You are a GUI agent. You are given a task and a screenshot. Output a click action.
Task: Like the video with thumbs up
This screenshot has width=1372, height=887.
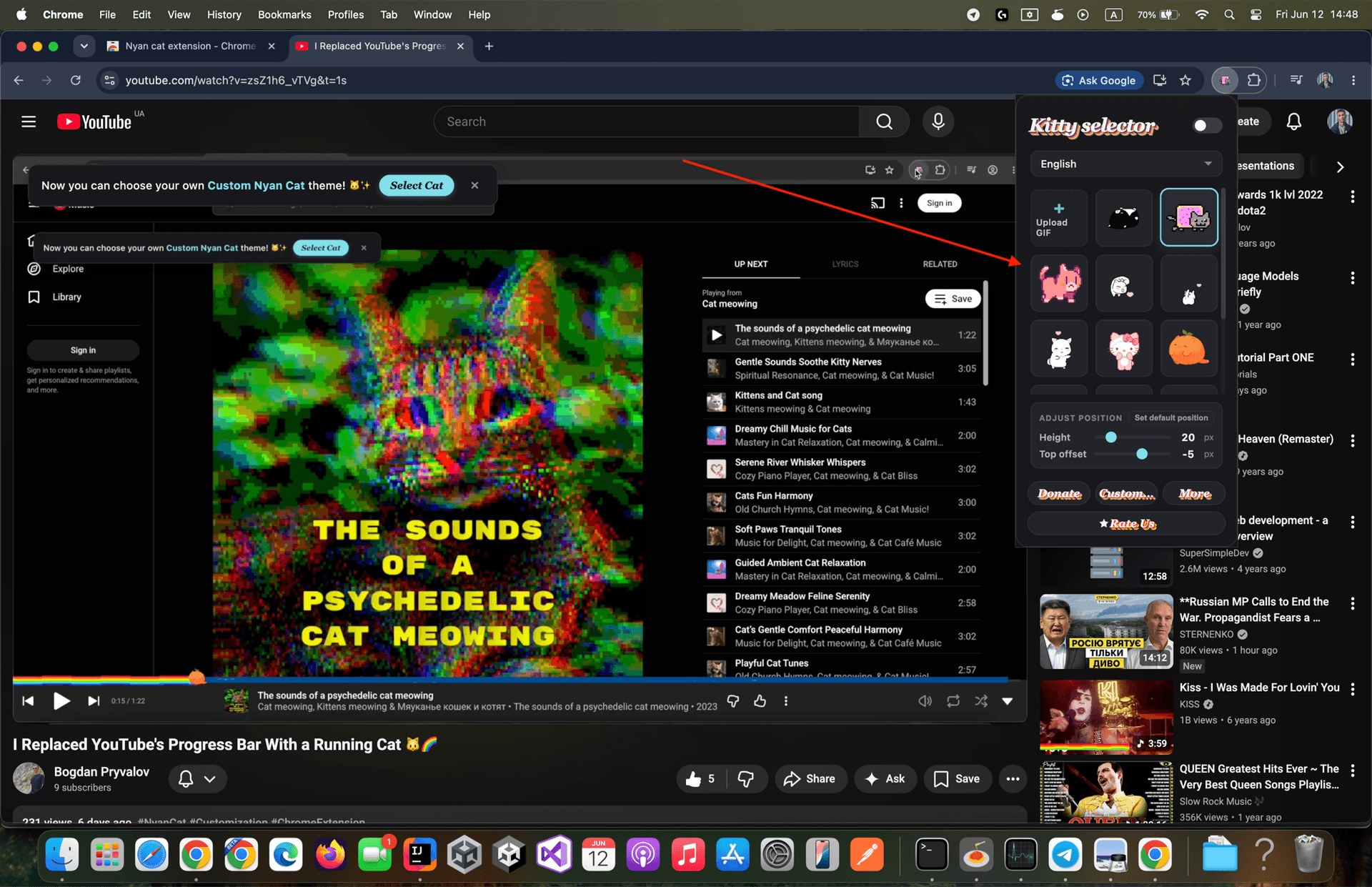point(700,779)
